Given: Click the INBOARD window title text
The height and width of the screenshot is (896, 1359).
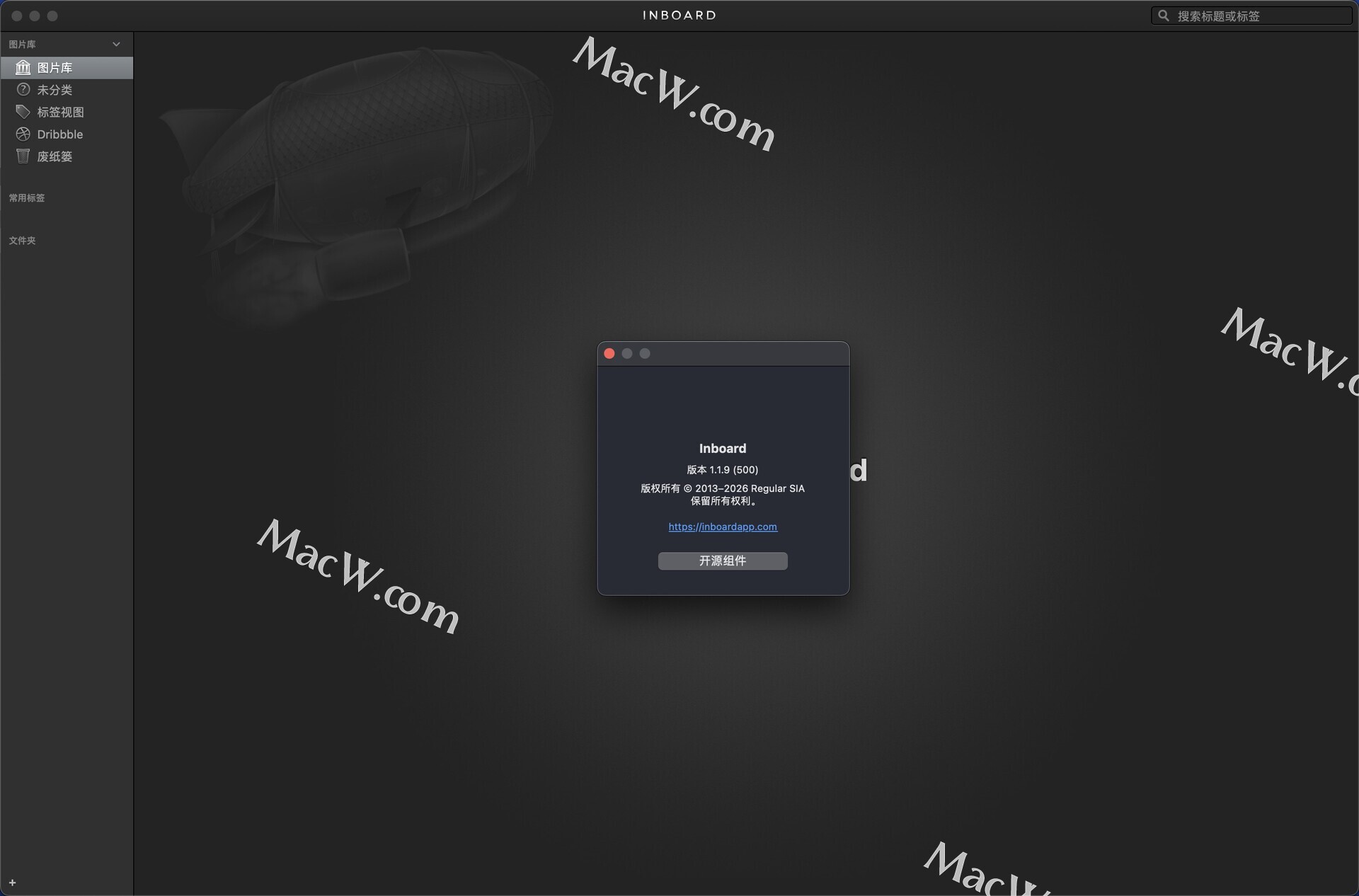Looking at the screenshot, I should [679, 15].
